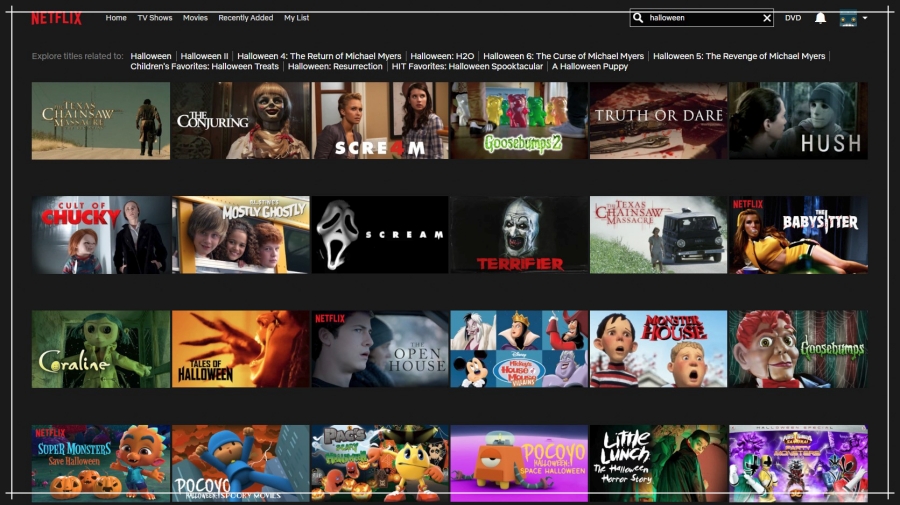900x505 pixels.
Task: Open Pocoyo Halloween Spooky Movies thumbnail
Action: [x=240, y=463]
